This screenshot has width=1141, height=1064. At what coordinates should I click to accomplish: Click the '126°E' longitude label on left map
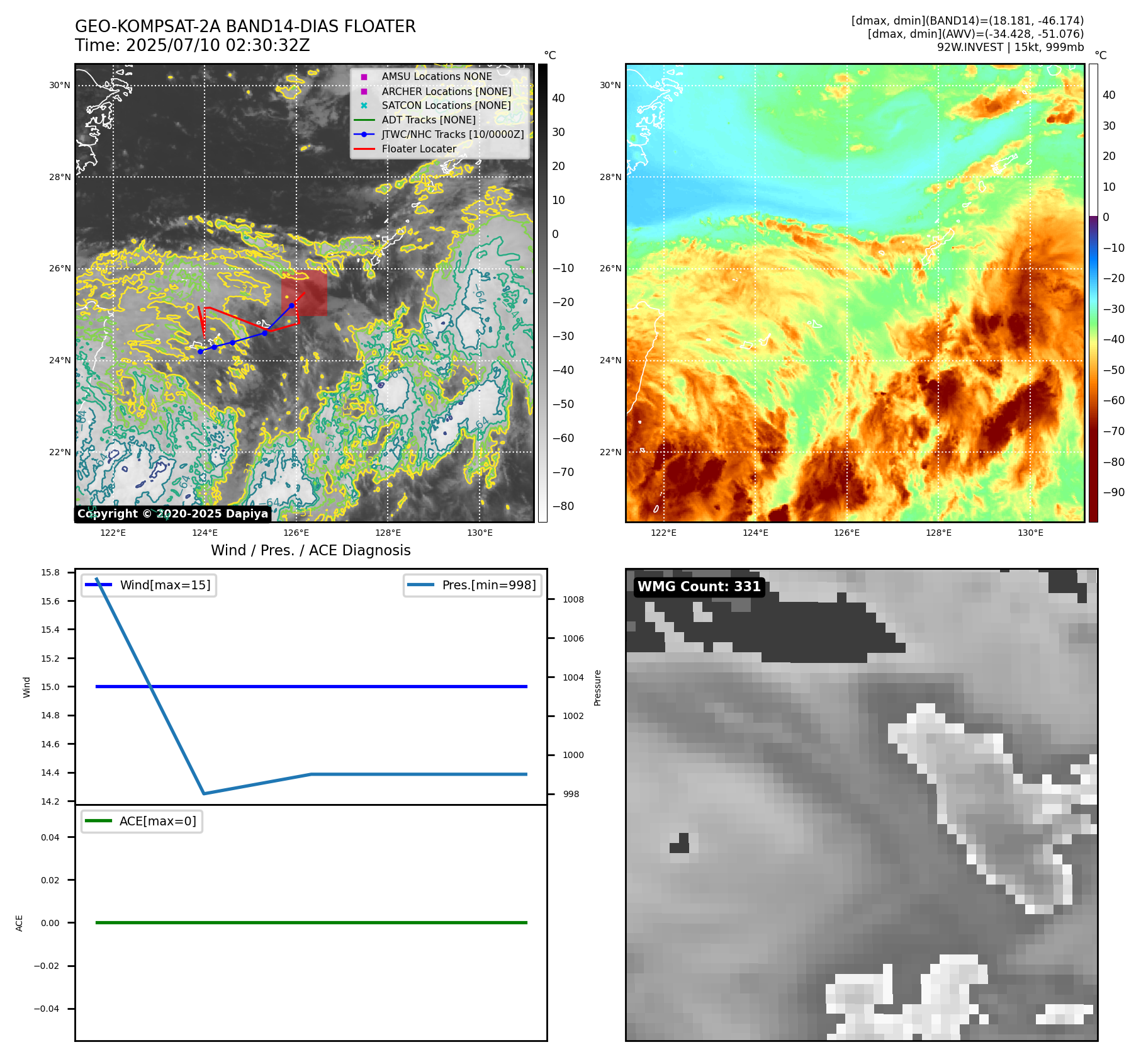[296, 533]
